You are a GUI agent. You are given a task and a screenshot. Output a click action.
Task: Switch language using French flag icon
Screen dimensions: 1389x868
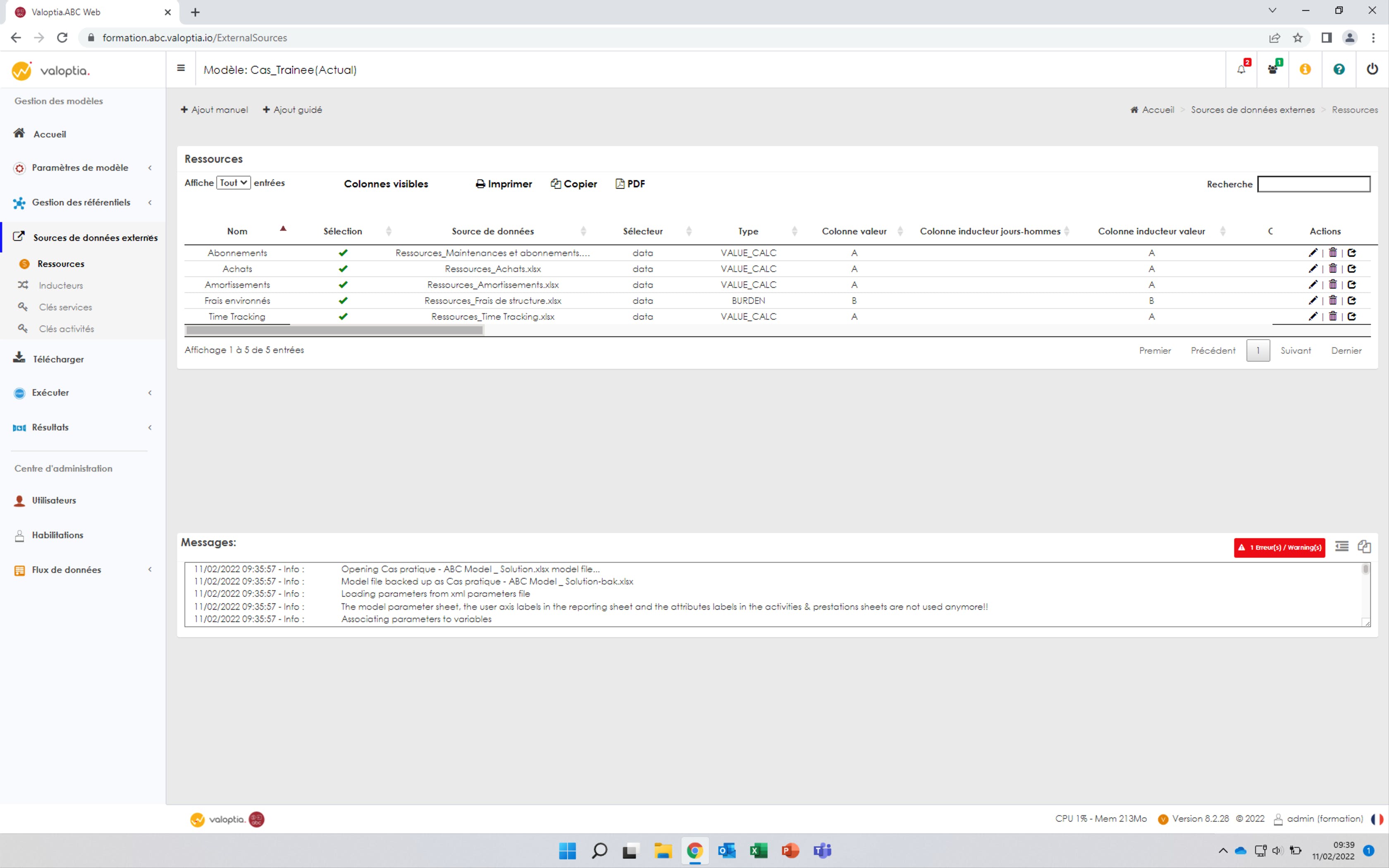[x=1377, y=819]
